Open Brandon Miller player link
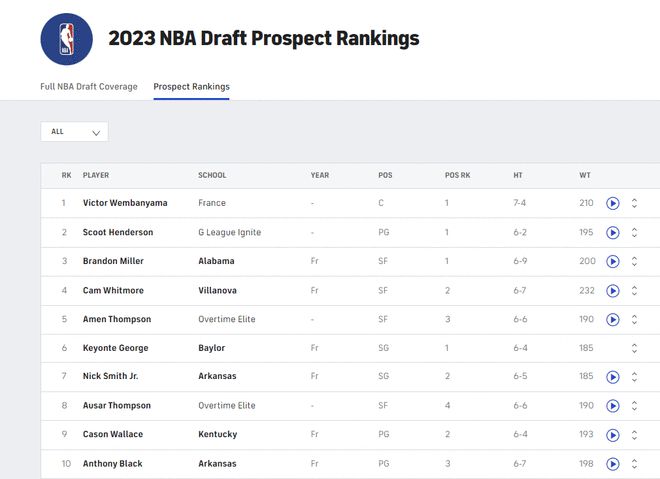Viewport: 660px width, 479px height. click(113, 261)
